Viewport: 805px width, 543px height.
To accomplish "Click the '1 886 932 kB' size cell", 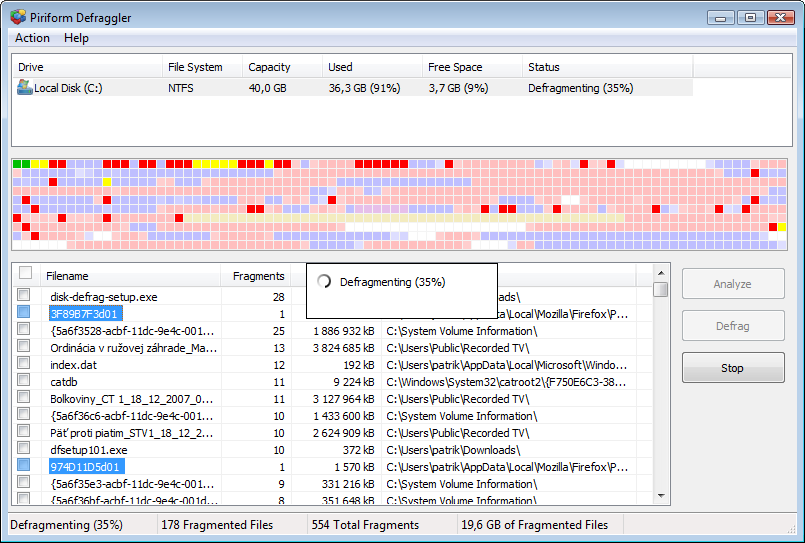I will (x=344, y=331).
